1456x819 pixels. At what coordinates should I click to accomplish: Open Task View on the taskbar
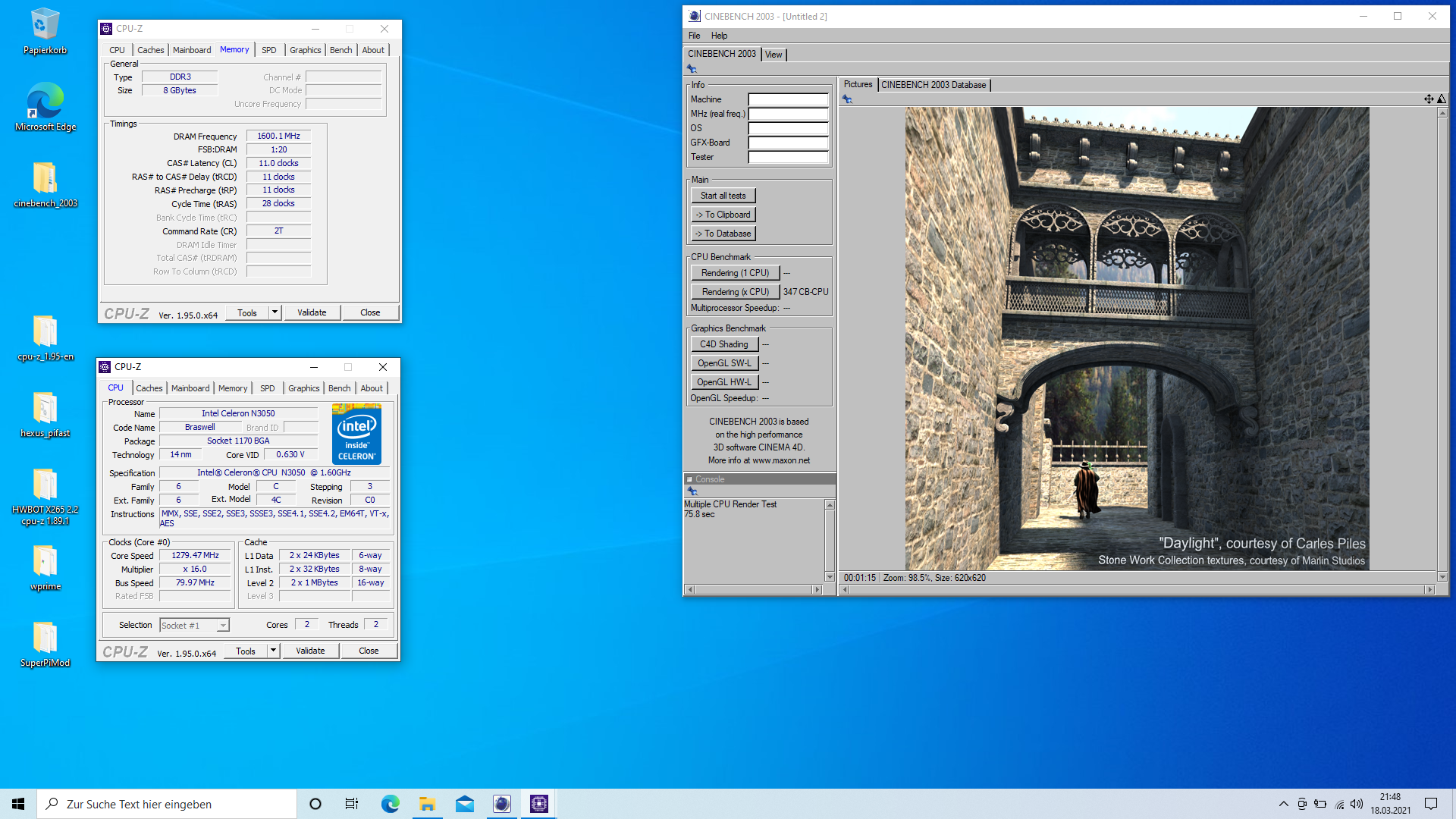[352, 804]
